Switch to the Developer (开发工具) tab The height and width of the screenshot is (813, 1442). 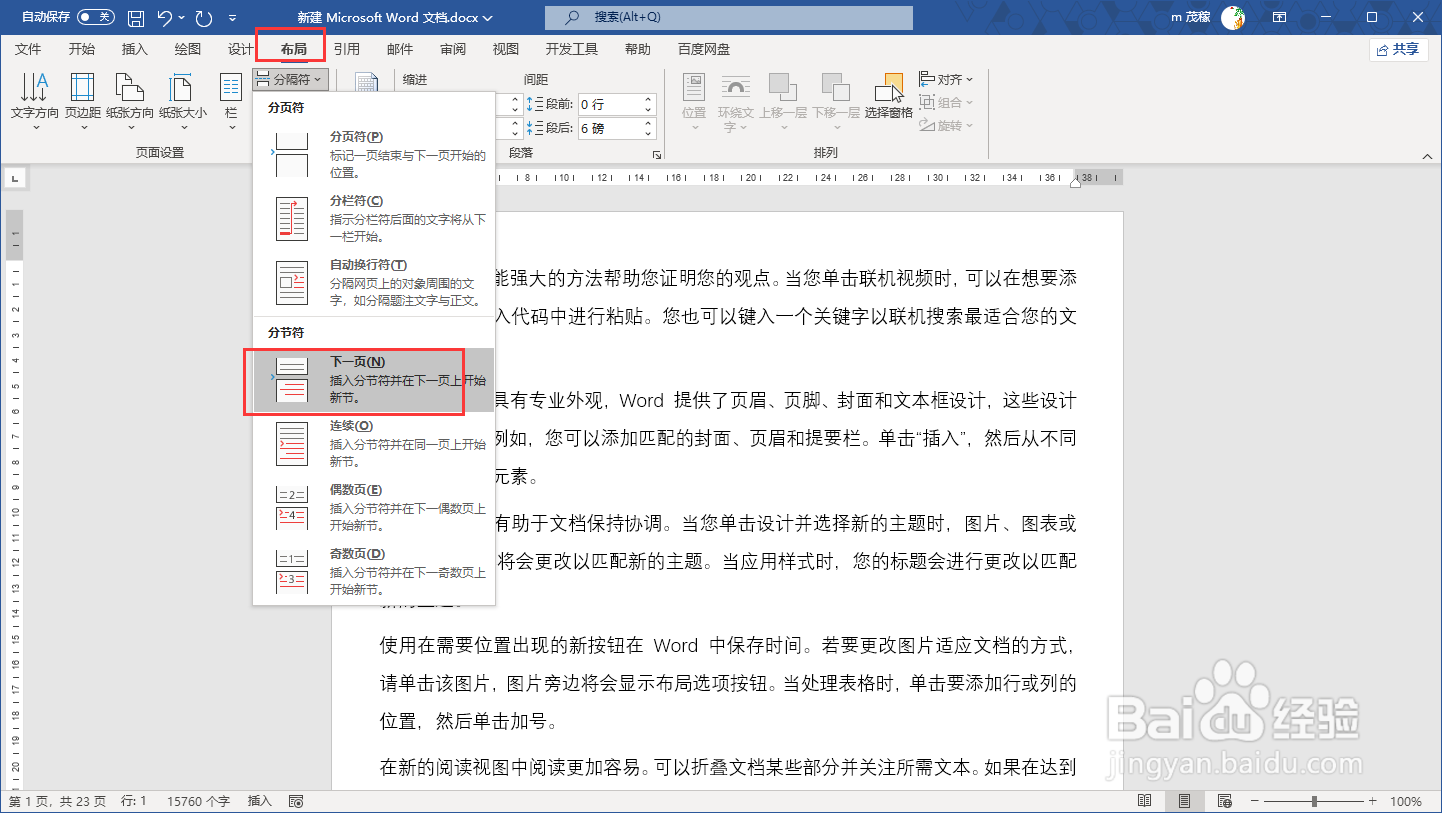[572, 49]
